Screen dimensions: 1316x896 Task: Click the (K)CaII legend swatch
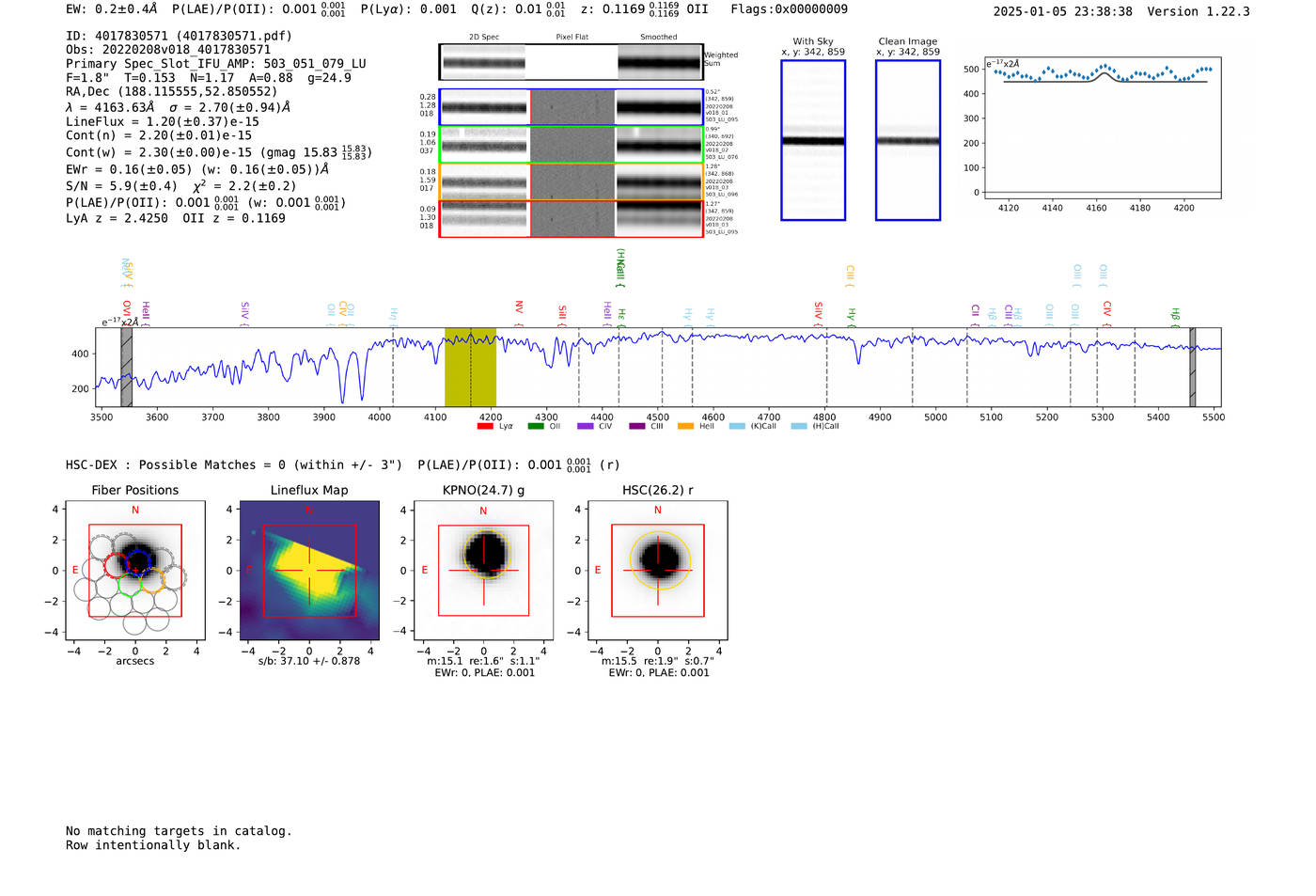pos(737,427)
